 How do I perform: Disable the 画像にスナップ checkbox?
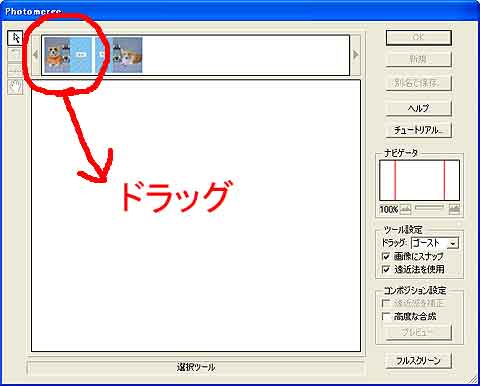coord(386,256)
